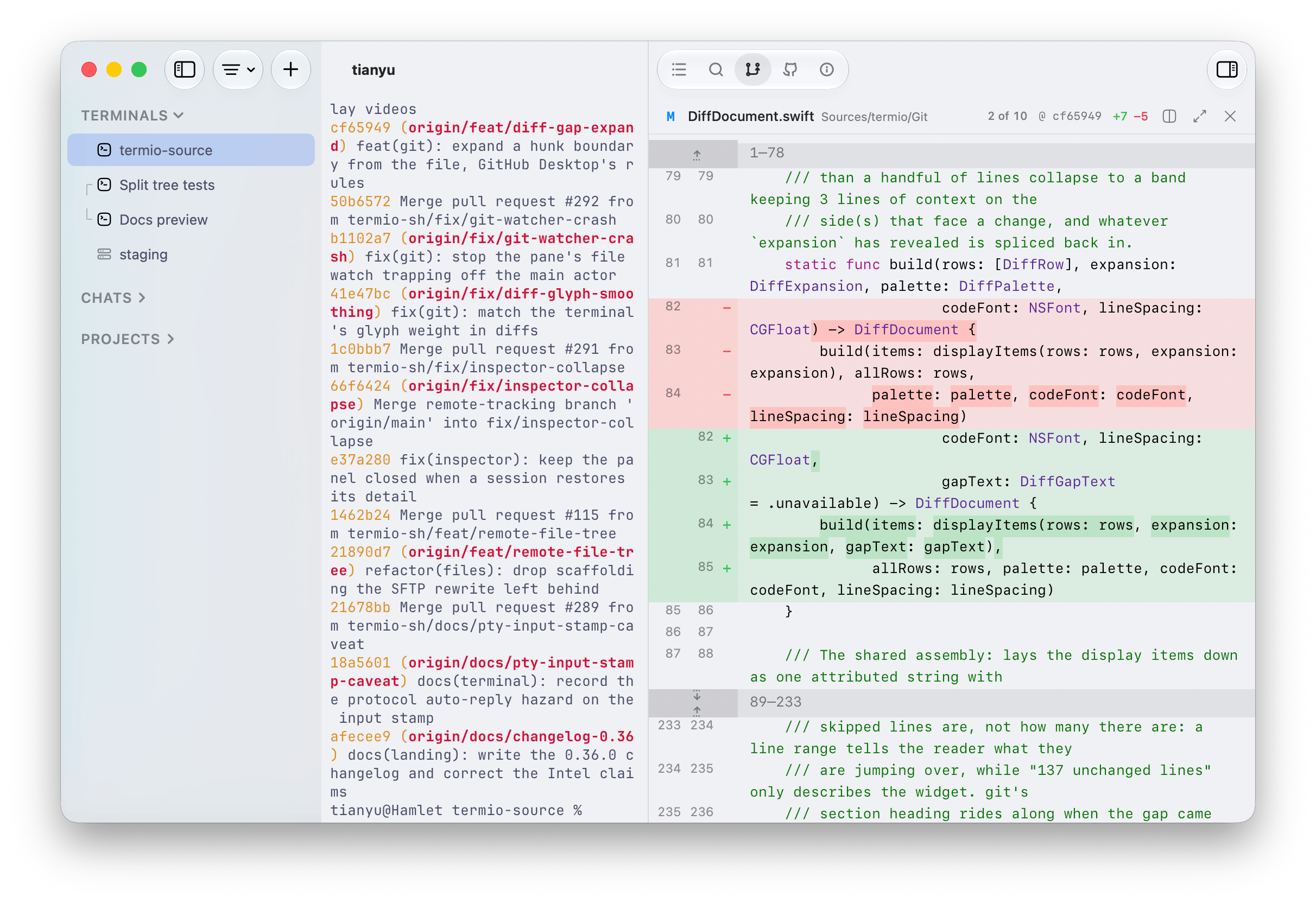The image size is (1316, 903).
Task: Click commit hash e37a280 in terminal
Action: click(360, 460)
